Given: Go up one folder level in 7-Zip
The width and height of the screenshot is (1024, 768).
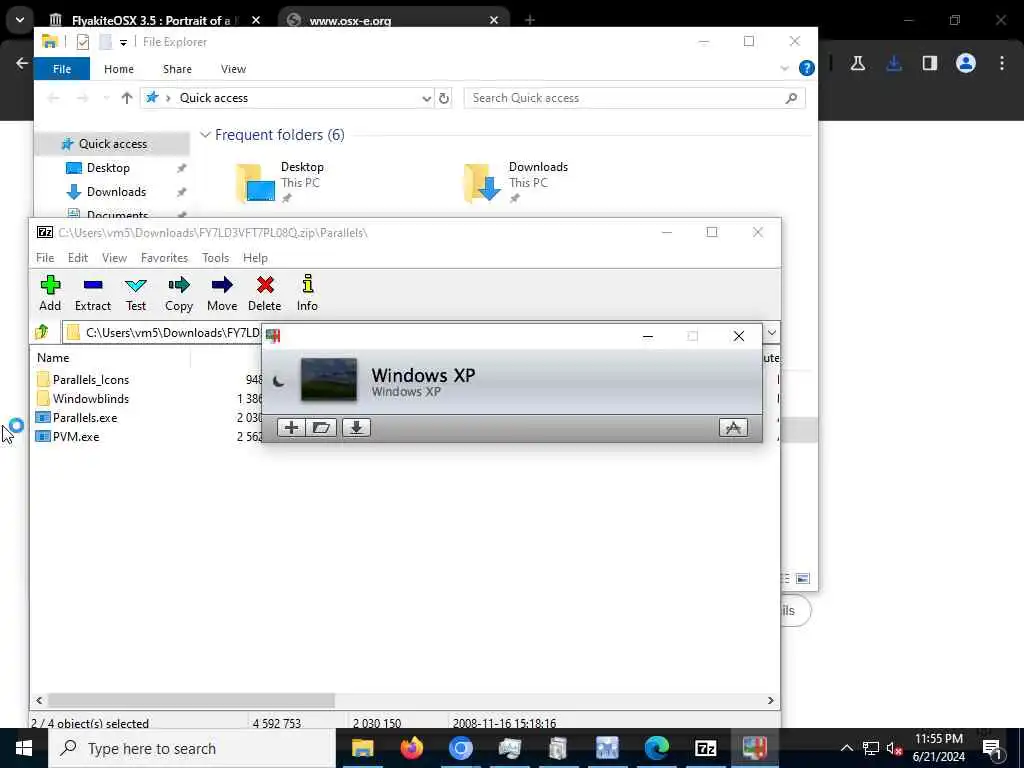Looking at the screenshot, I should [x=42, y=332].
